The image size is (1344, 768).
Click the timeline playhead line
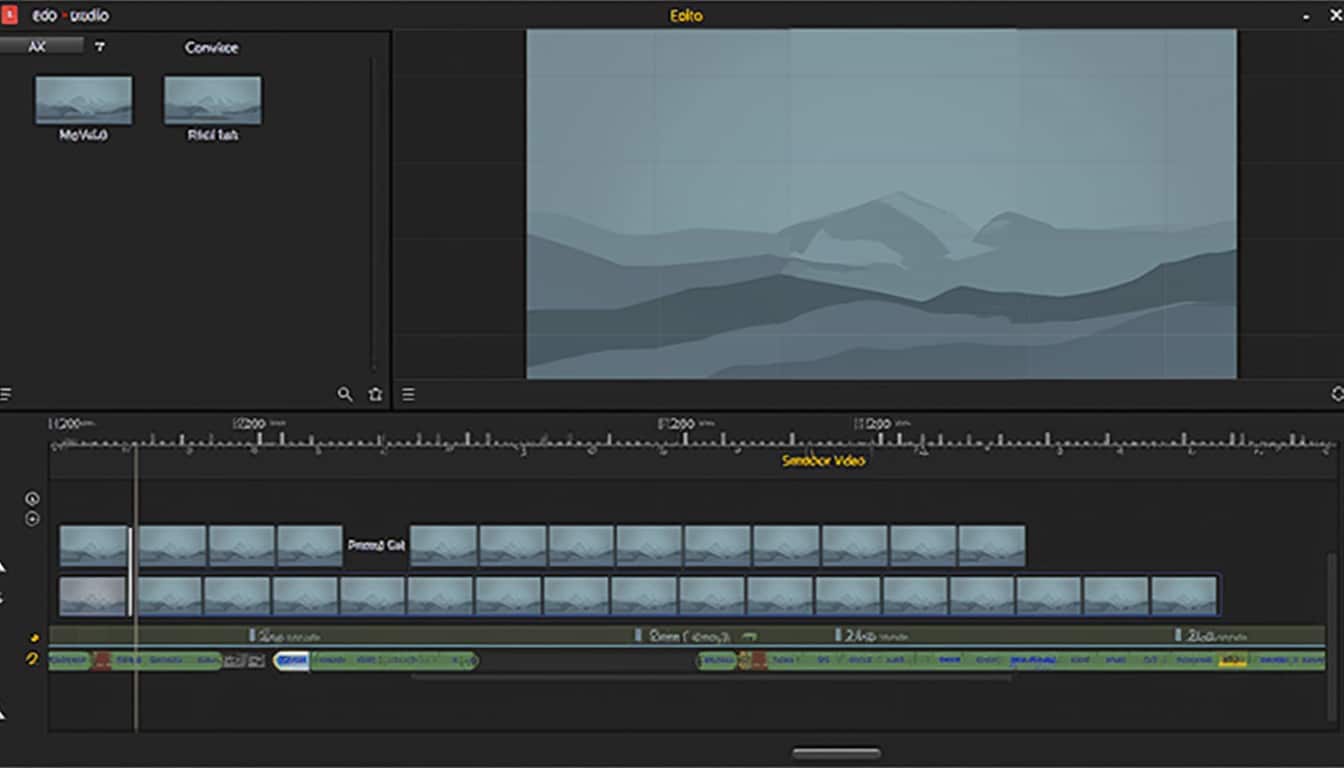click(136, 590)
